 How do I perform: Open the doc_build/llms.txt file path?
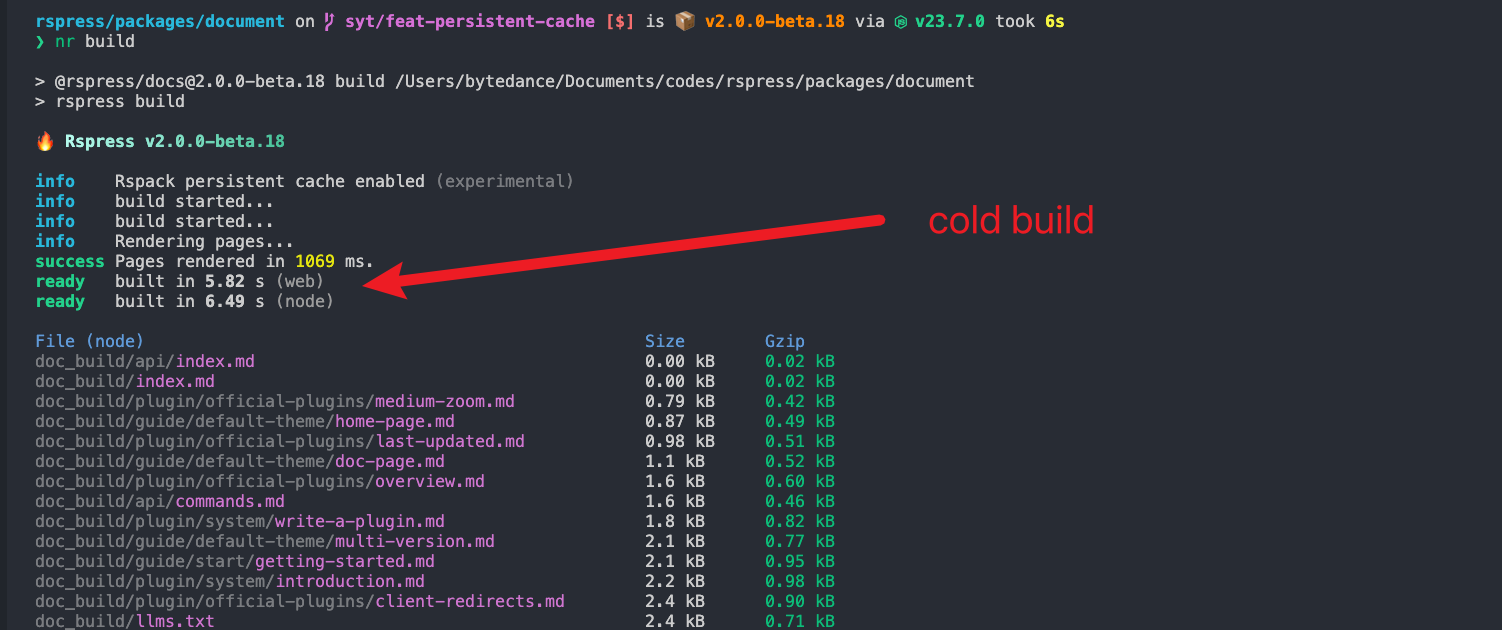pos(125,621)
